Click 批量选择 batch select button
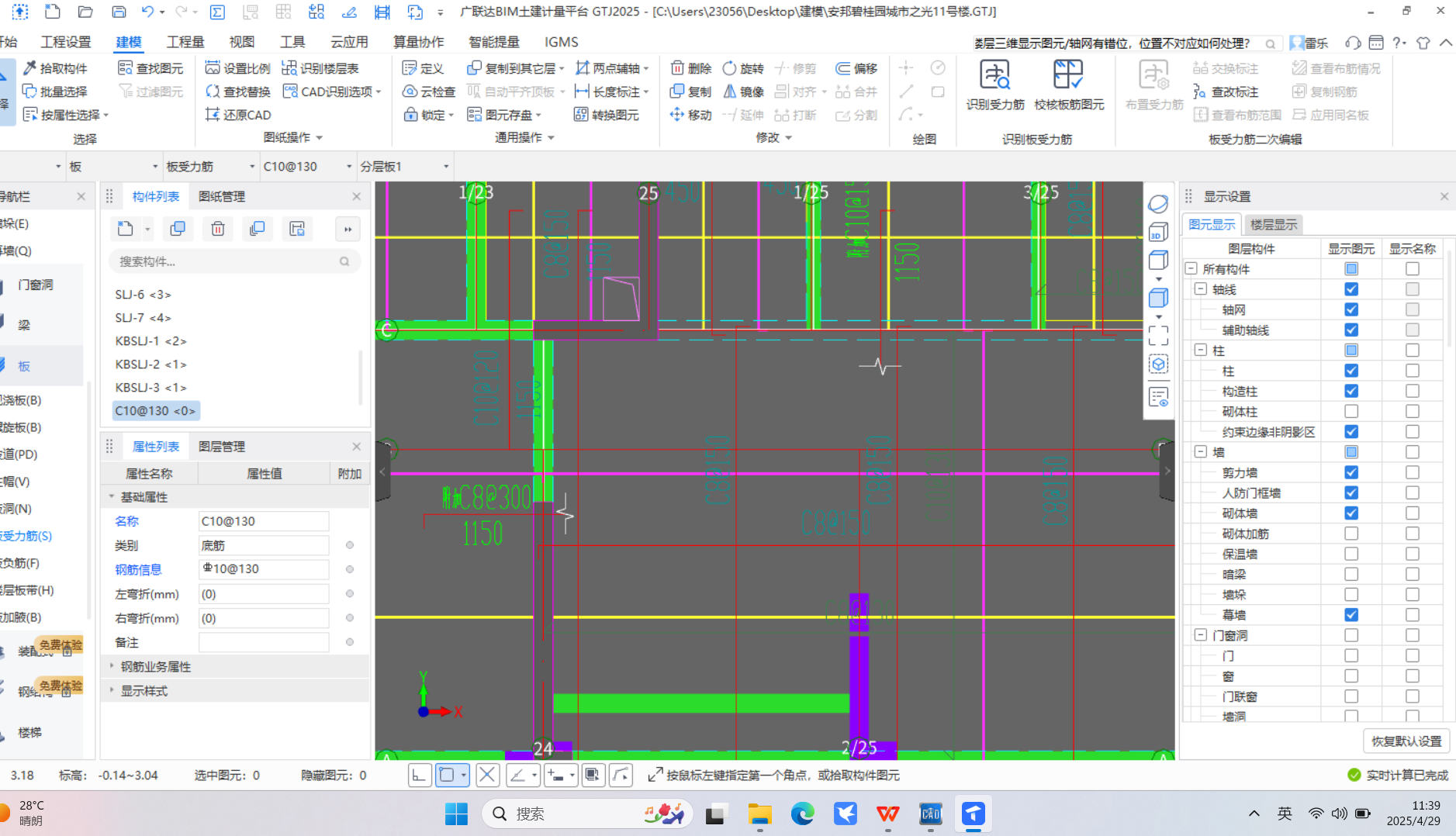 (x=55, y=92)
